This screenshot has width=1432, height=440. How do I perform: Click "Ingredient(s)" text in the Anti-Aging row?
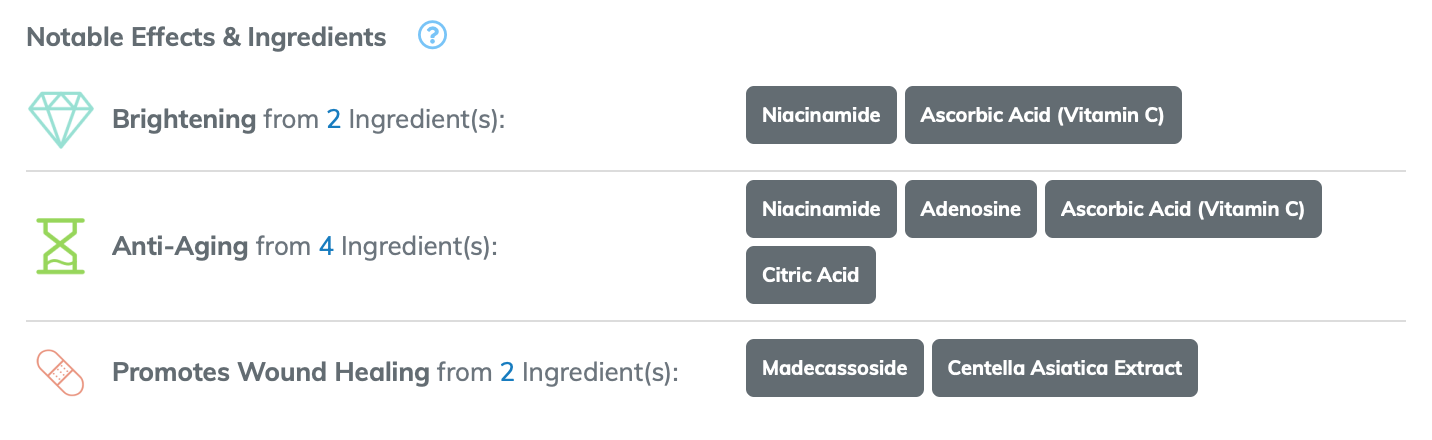coord(418,246)
